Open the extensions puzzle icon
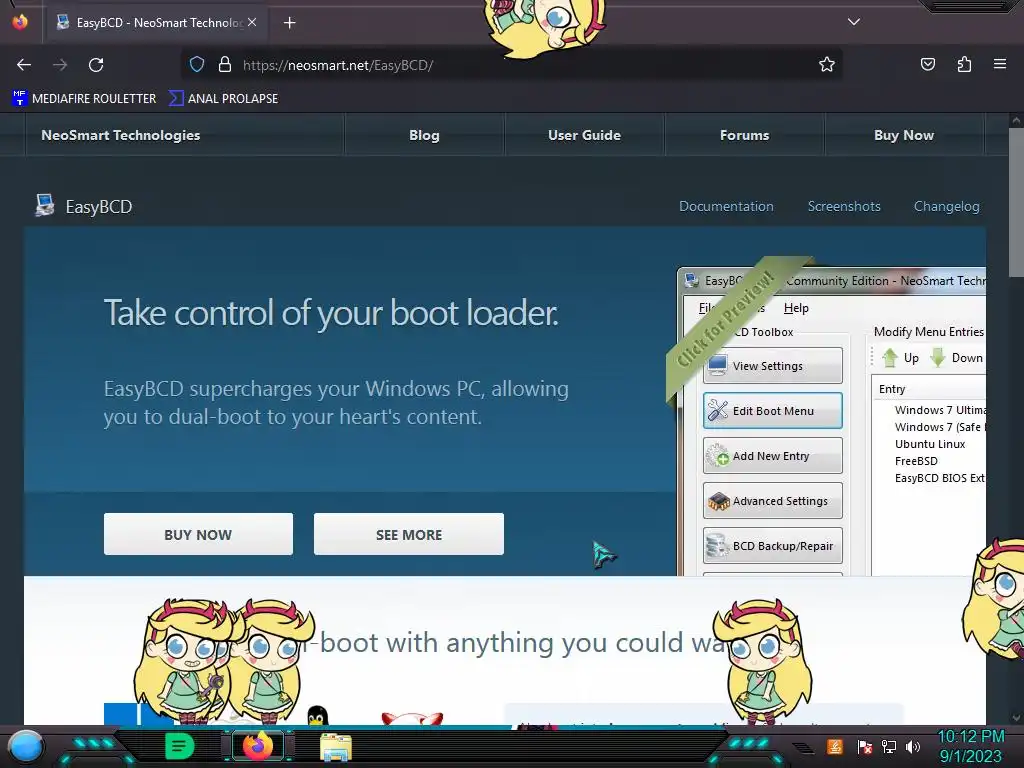This screenshot has height=768, width=1024. [x=964, y=64]
